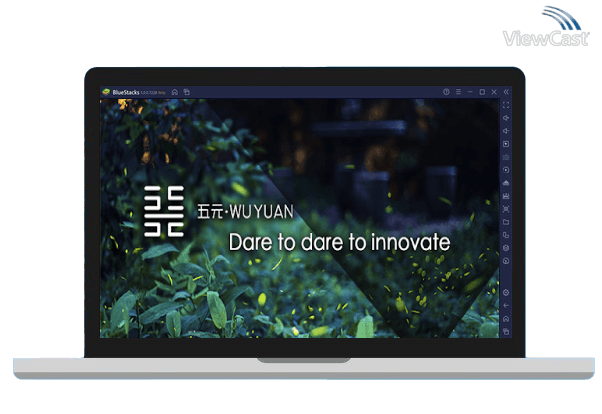Take a screenshot with bracket-frame icon
This screenshot has height=414, width=602.
506,209
